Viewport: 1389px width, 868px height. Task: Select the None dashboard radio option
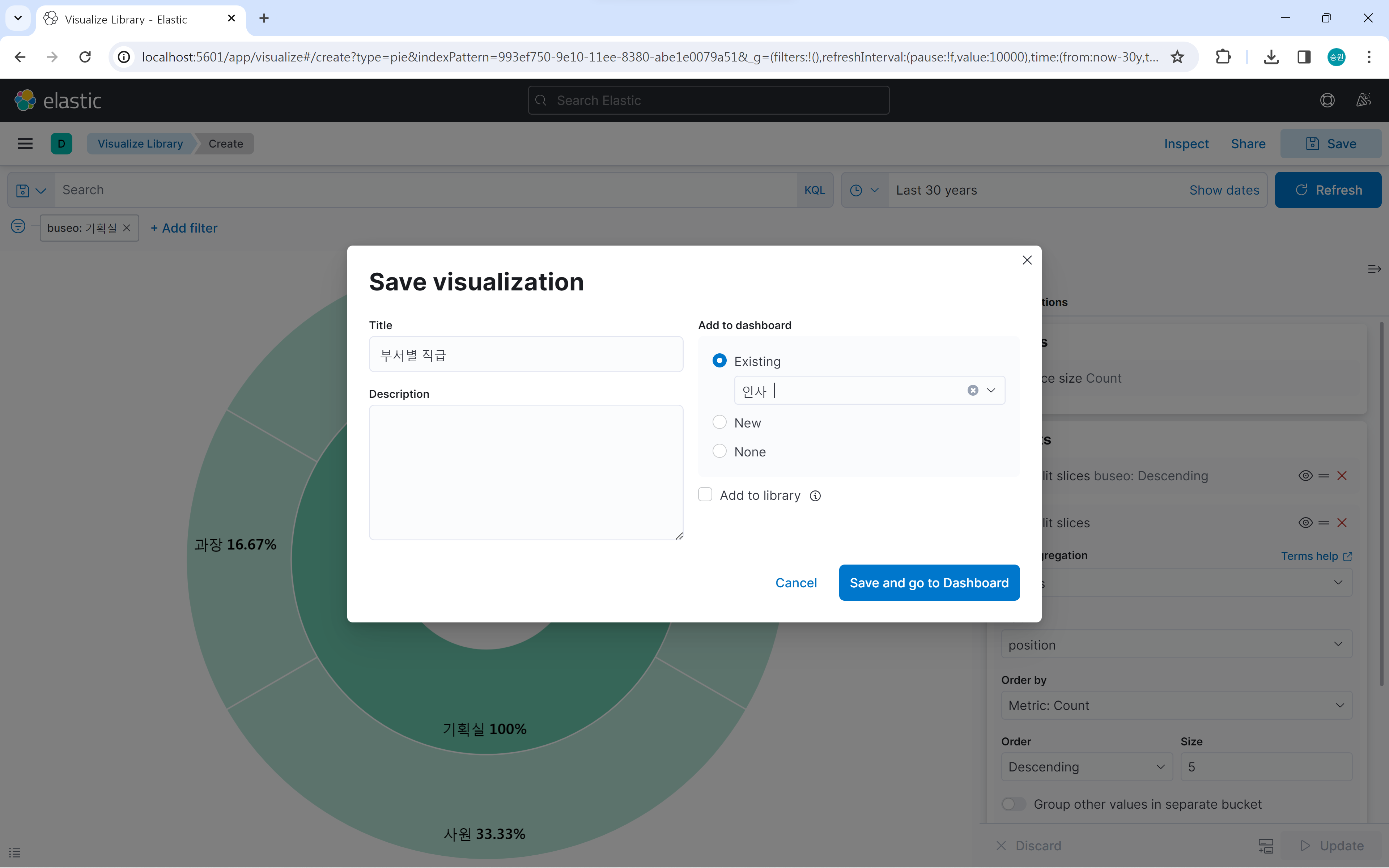(x=719, y=451)
